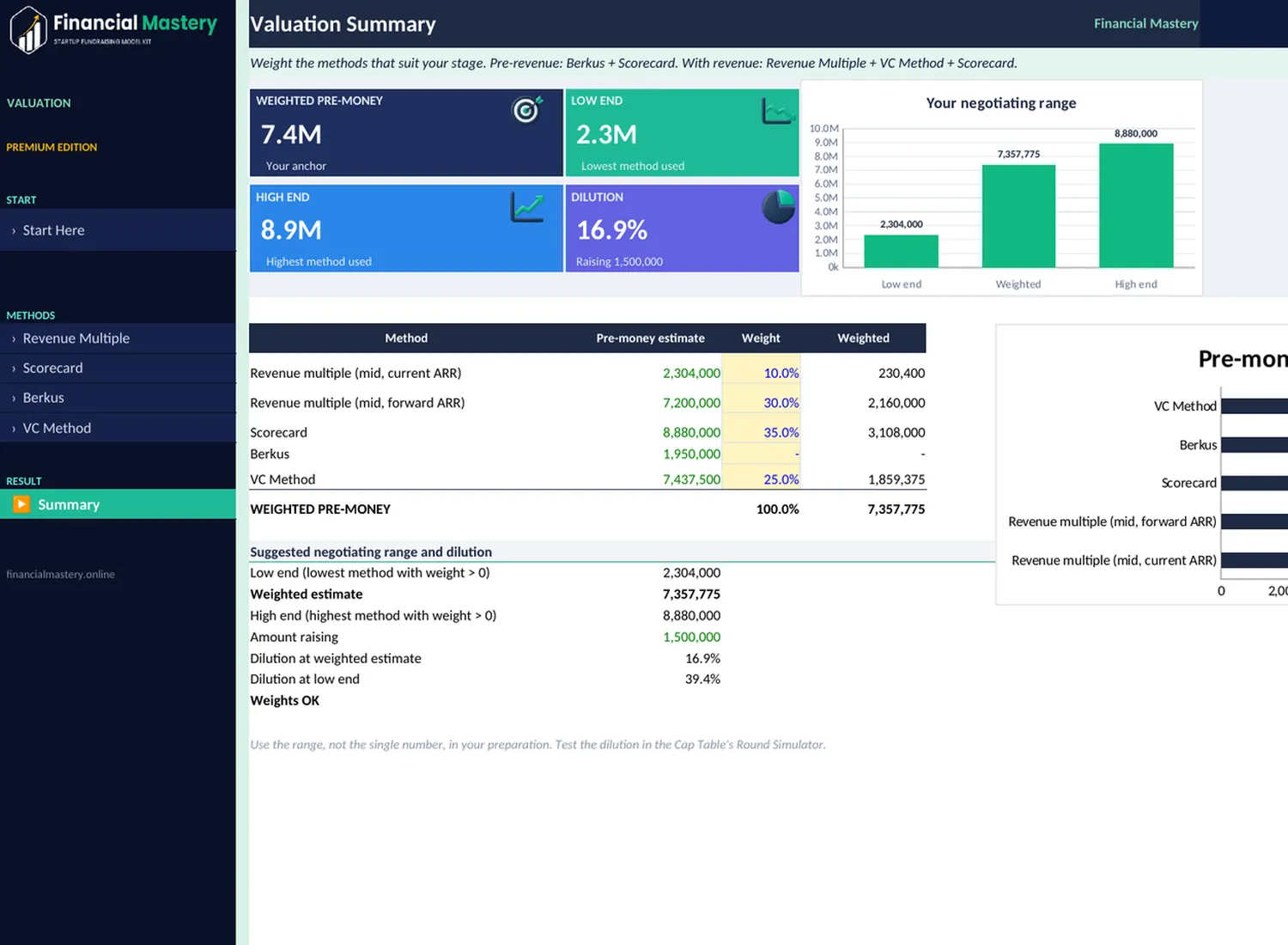Click the pie chart icon on Dilution card

click(779, 207)
